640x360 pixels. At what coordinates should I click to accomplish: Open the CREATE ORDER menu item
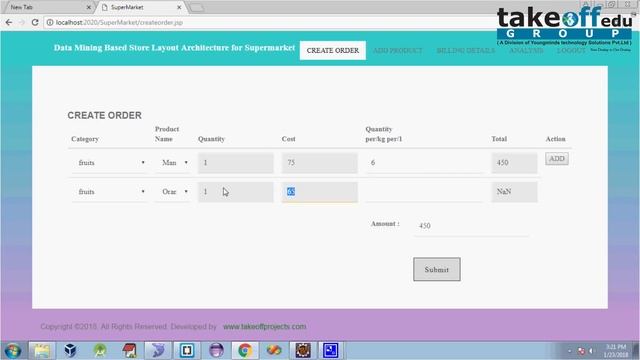click(333, 51)
